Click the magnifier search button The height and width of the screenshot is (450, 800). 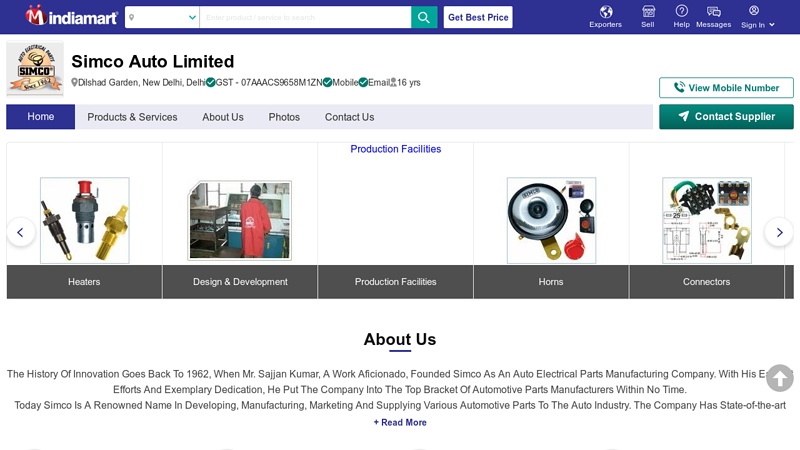[x=424, y=17]
